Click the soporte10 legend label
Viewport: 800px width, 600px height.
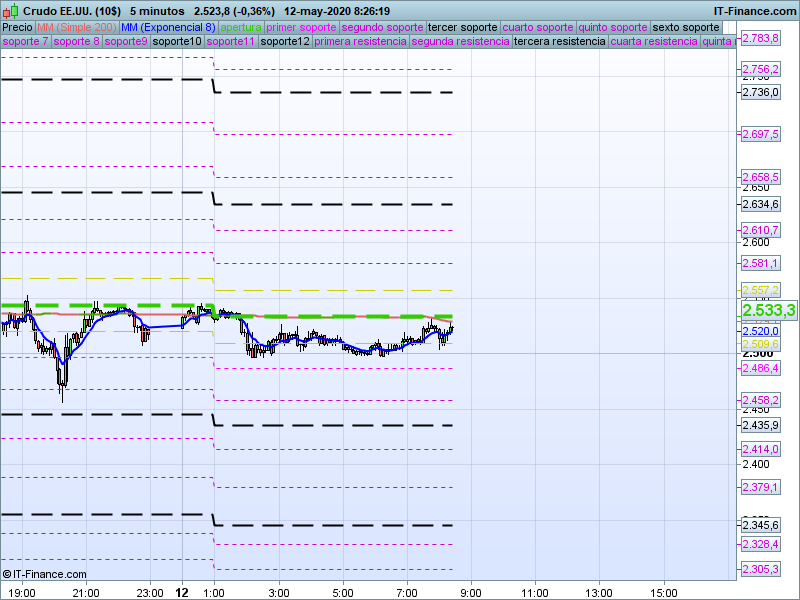click(178, 42)
